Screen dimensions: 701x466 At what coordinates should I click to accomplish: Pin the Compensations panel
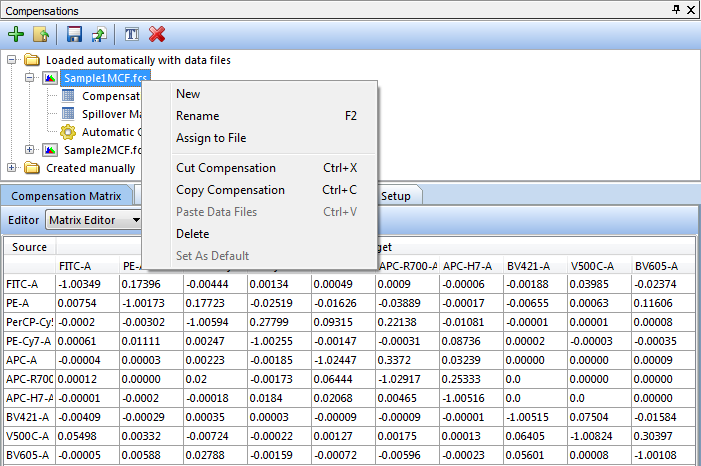point(677,10)
